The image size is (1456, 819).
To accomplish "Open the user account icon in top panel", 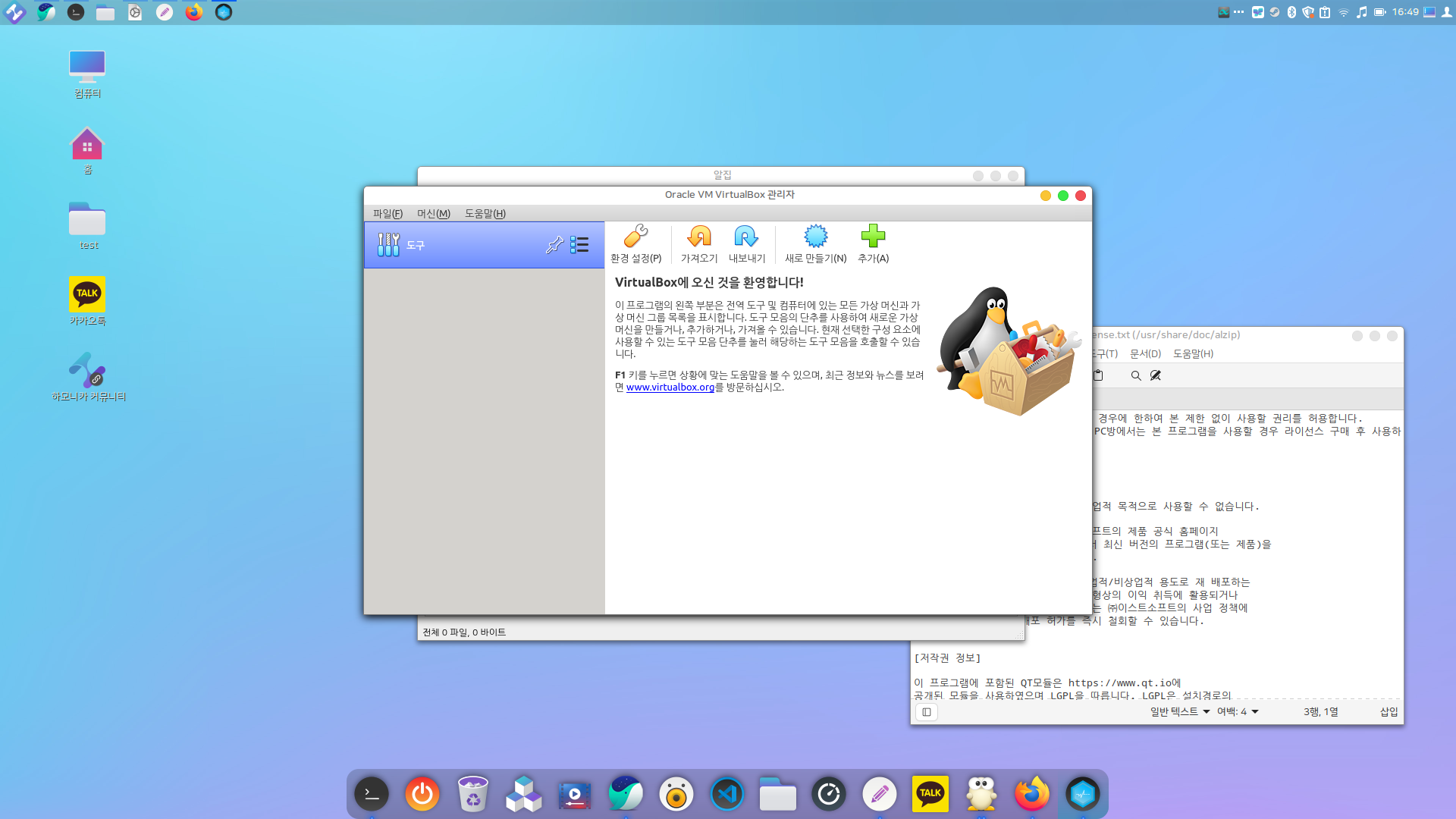I will click(1446, 12).
